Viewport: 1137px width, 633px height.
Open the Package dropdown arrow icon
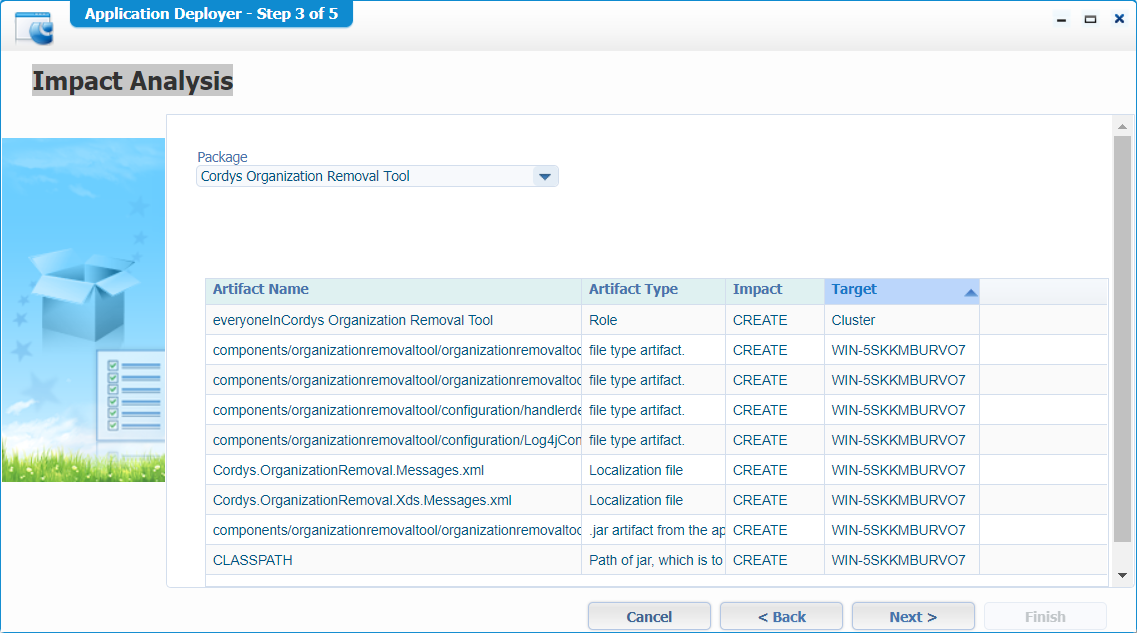(545, 176)
